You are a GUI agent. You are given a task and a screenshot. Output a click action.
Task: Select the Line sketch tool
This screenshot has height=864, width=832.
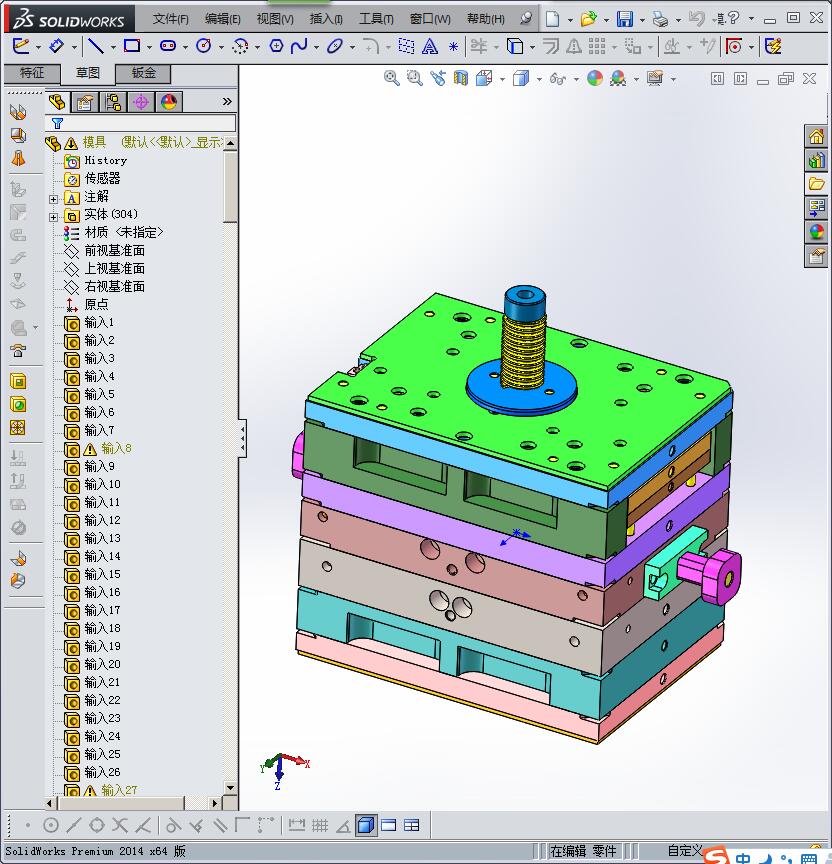tap(96, 46)
